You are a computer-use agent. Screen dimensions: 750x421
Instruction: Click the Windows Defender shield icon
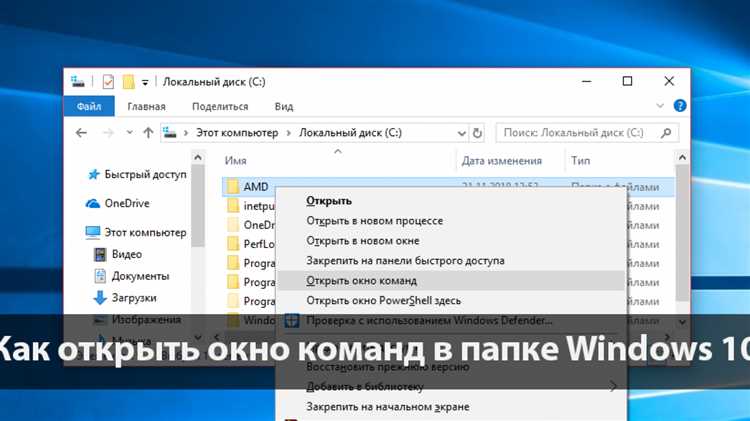click(292, 321)
